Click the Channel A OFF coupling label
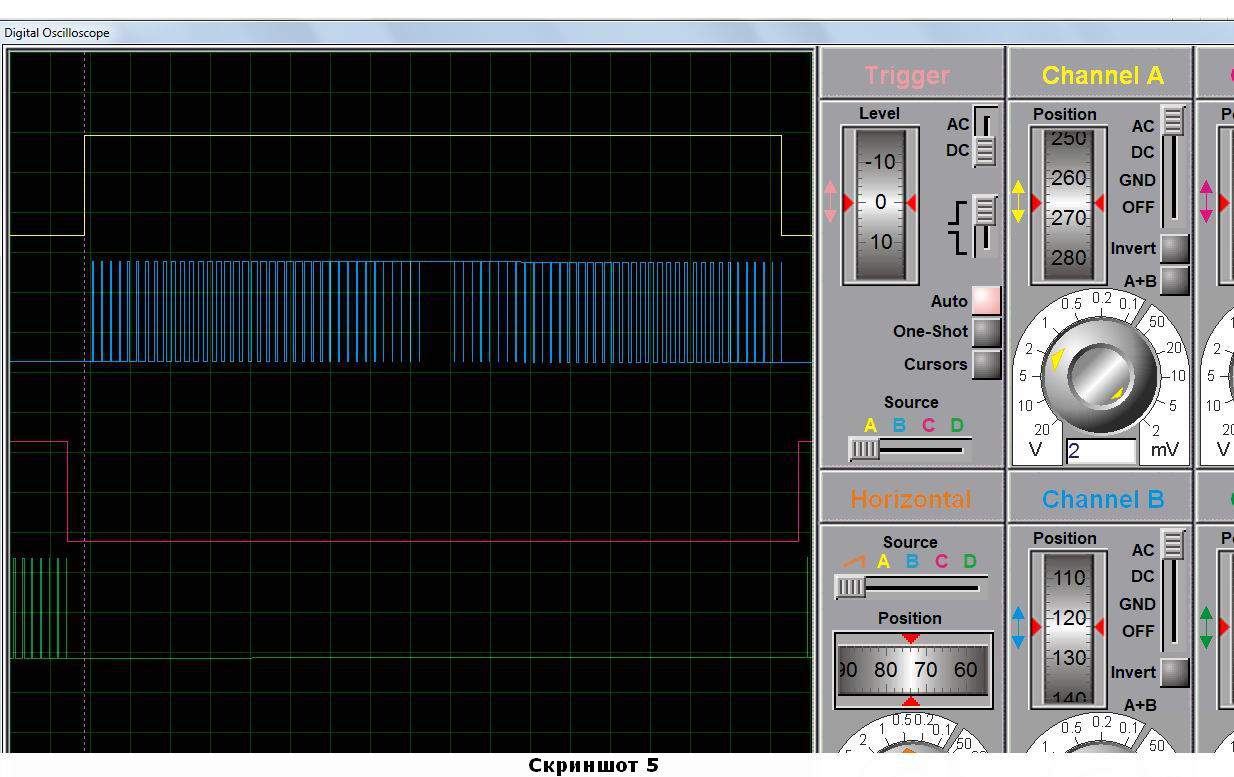1234x777 pixels. point(1139,207)
